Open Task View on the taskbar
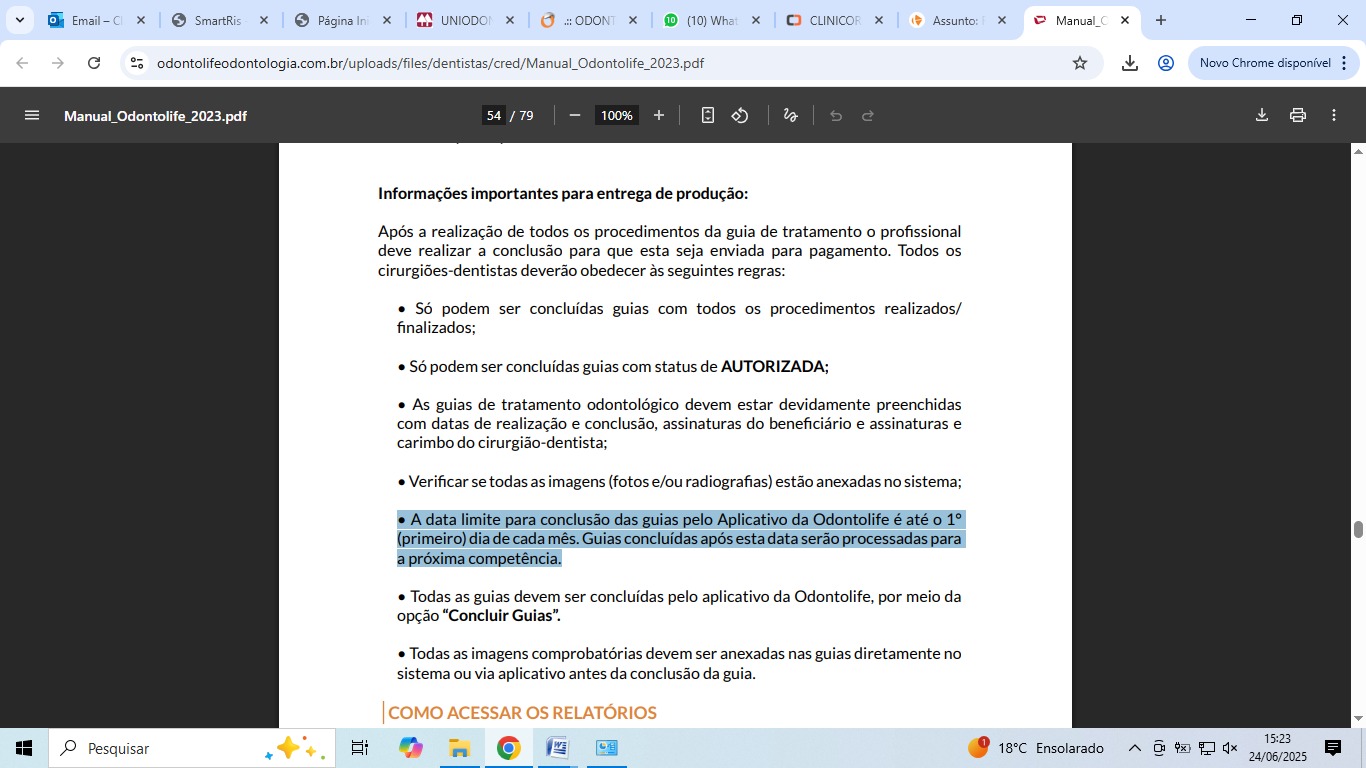1366x768 pixels. [360, 748]
